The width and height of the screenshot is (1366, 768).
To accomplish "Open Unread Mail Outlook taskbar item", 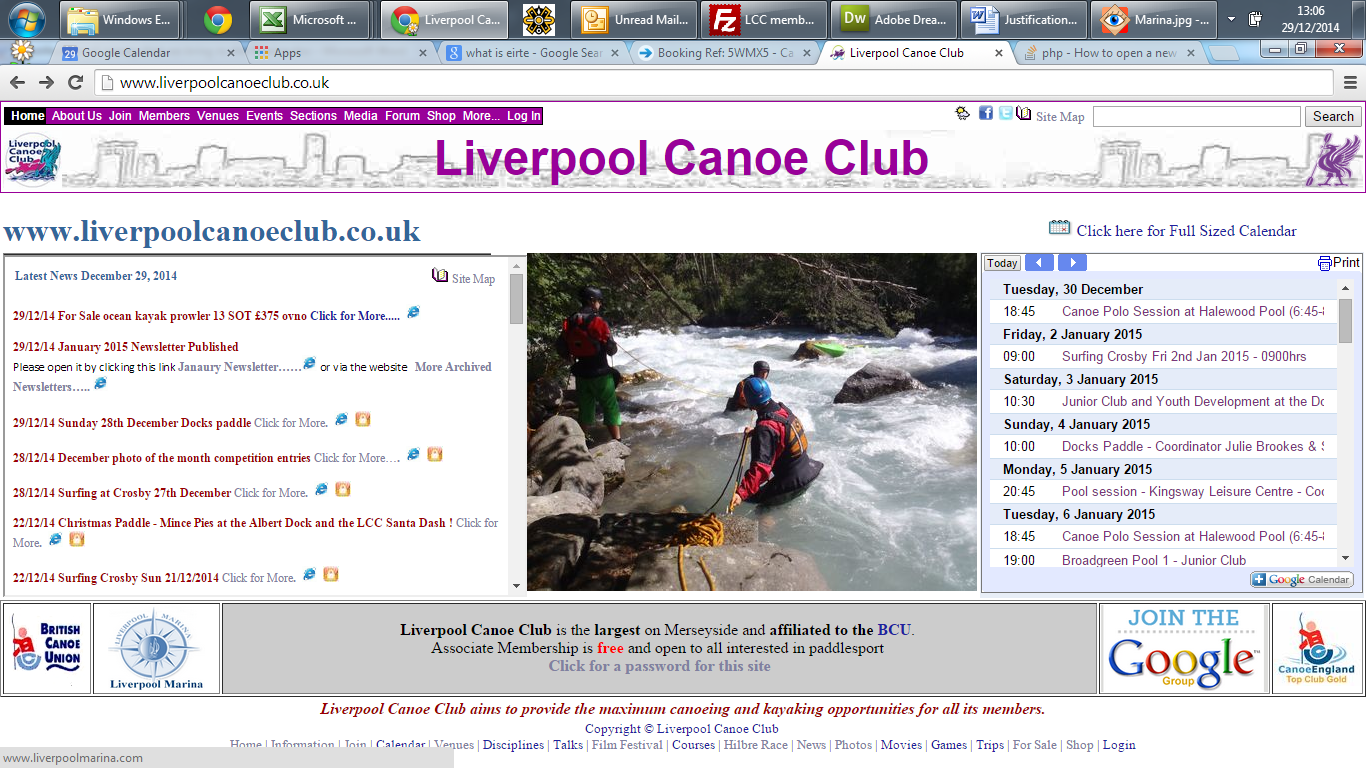I will (634, 19).
